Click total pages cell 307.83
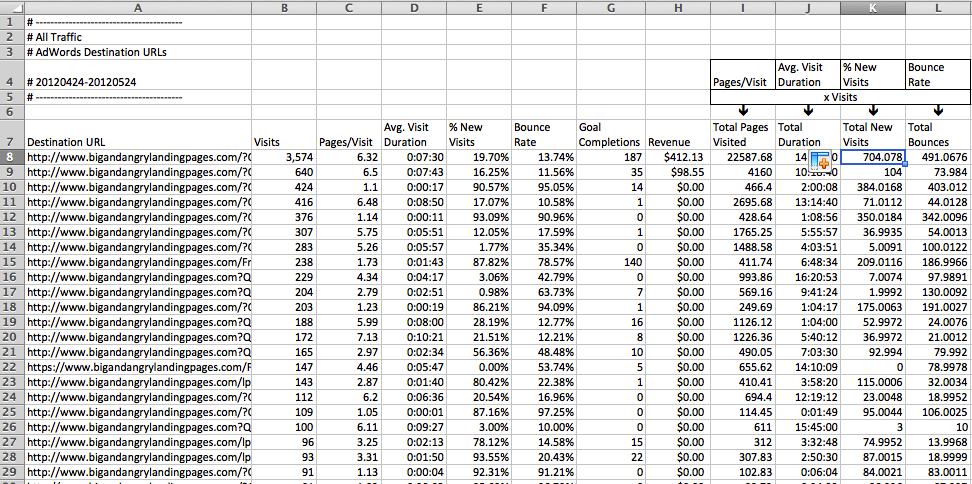The width and height of the screenshot is (972, 484). click(x=743, y=457)
